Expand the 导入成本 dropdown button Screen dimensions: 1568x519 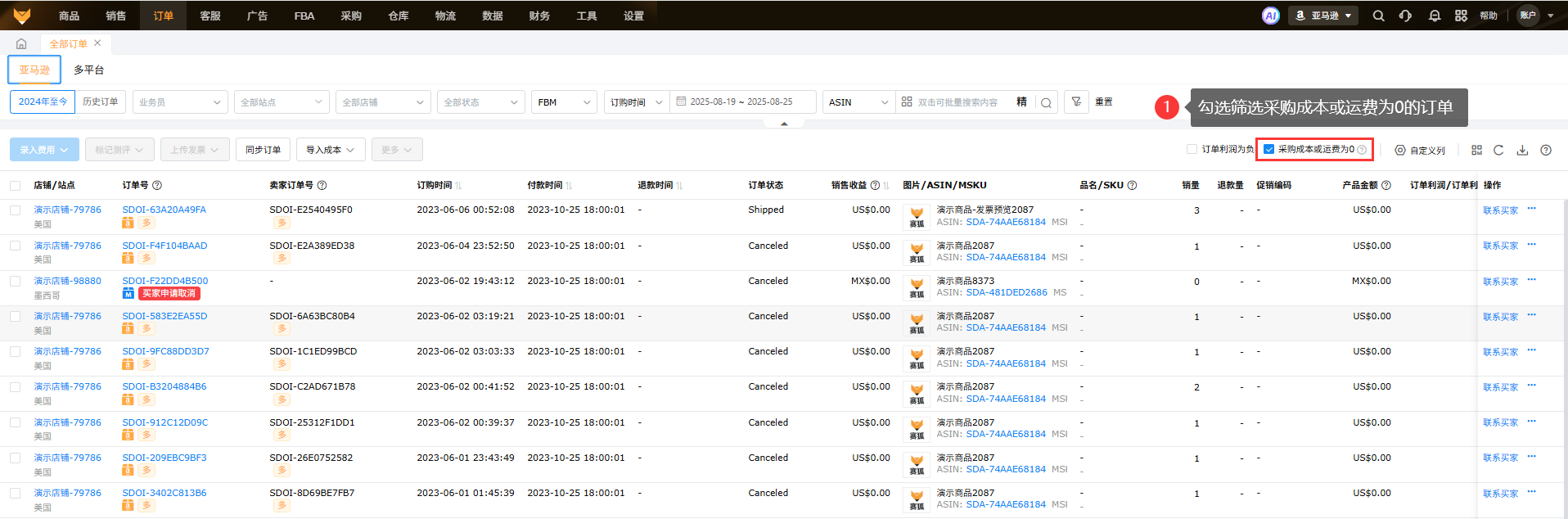pyautogui.click(x=330, y=150)
